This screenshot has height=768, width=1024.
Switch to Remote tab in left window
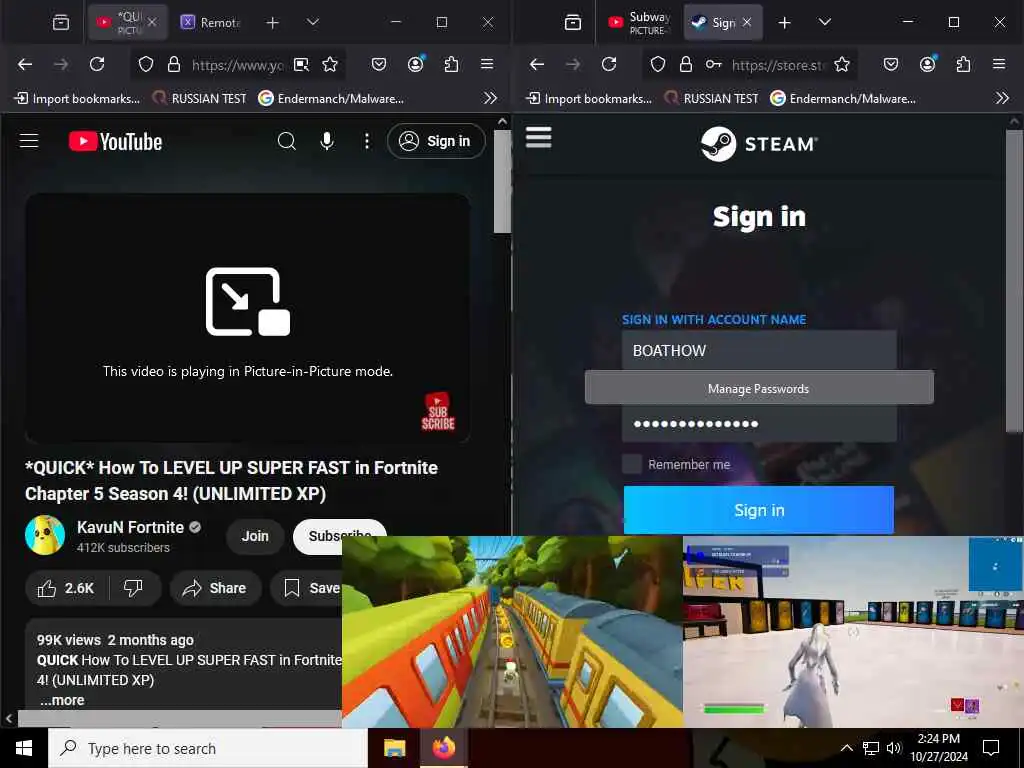point(211,22)
